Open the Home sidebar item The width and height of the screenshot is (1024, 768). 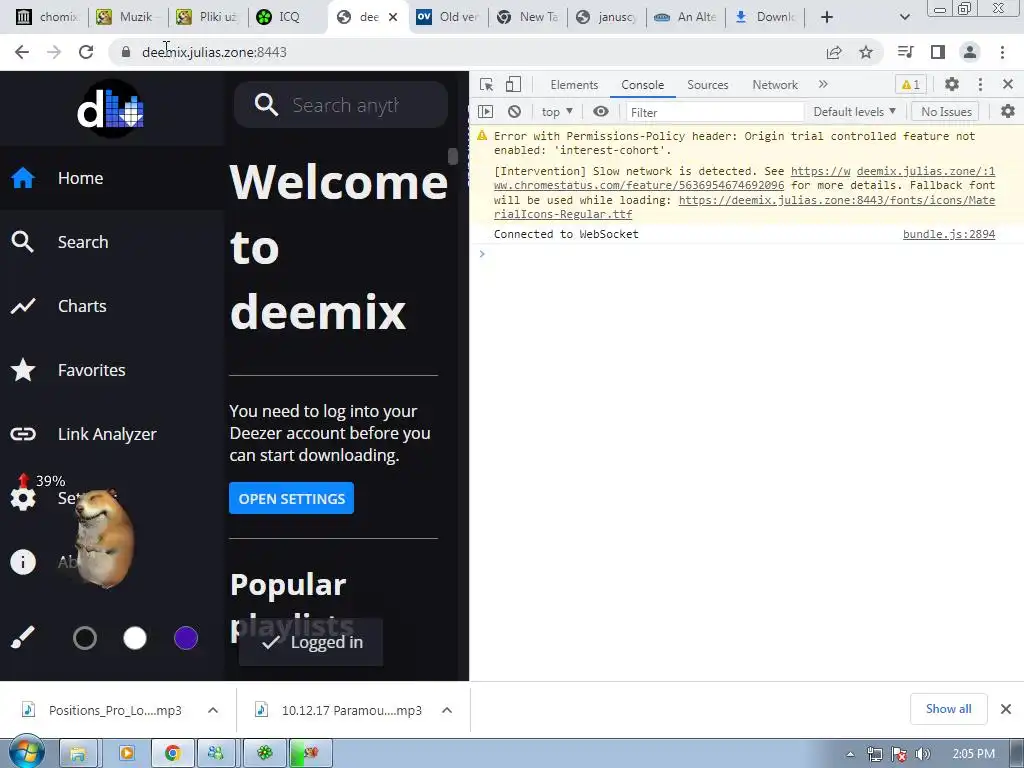tap(112, 178)
